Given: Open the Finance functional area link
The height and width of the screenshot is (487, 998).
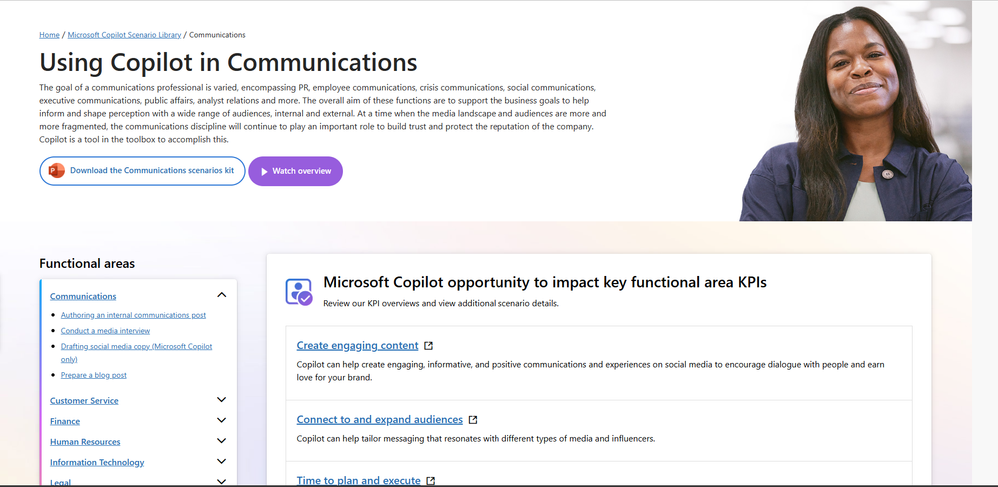Looking at the screenshot, I should [65, 421].
